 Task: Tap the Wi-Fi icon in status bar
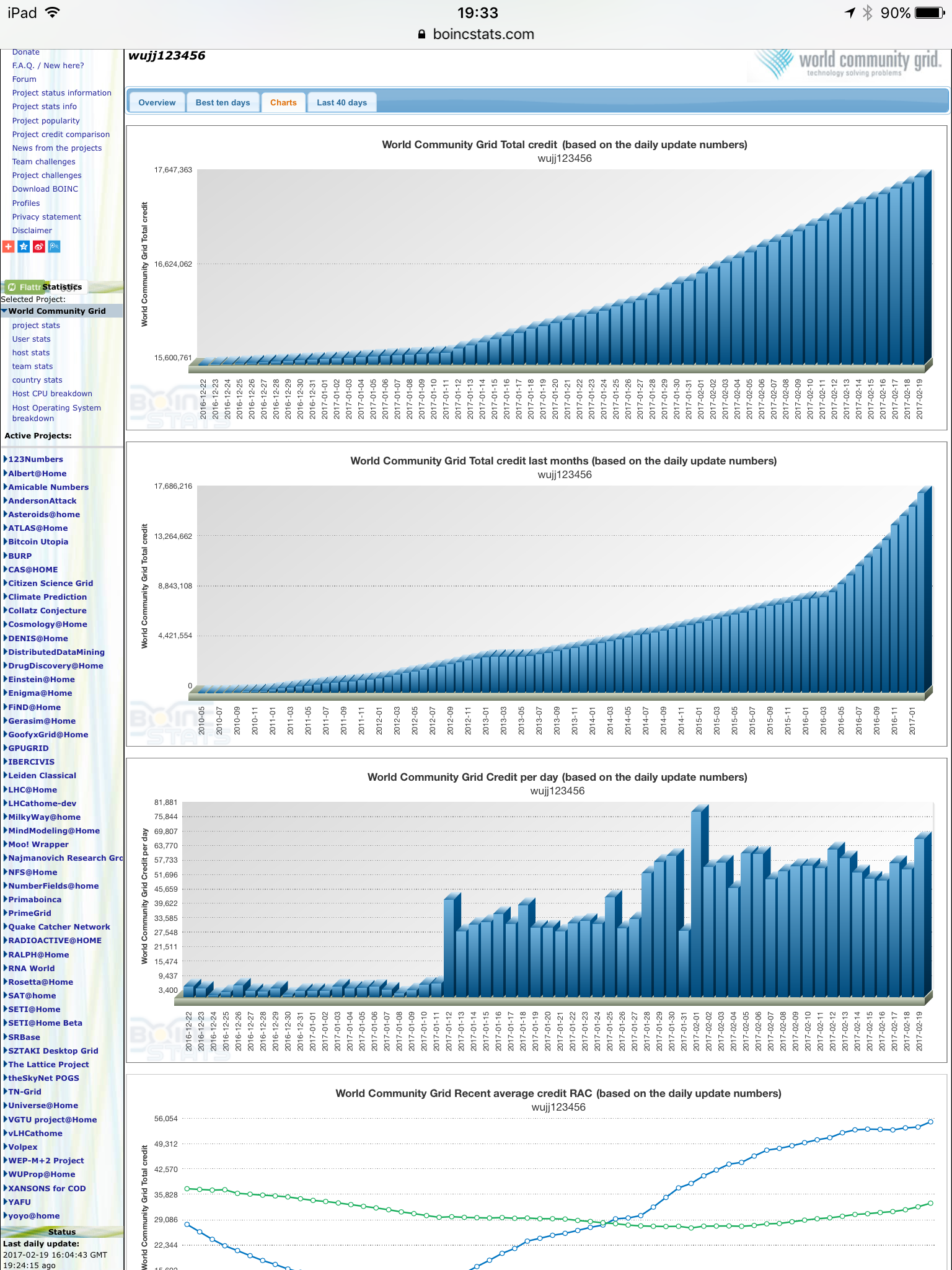pyautogui.click(x=53, y=13)
